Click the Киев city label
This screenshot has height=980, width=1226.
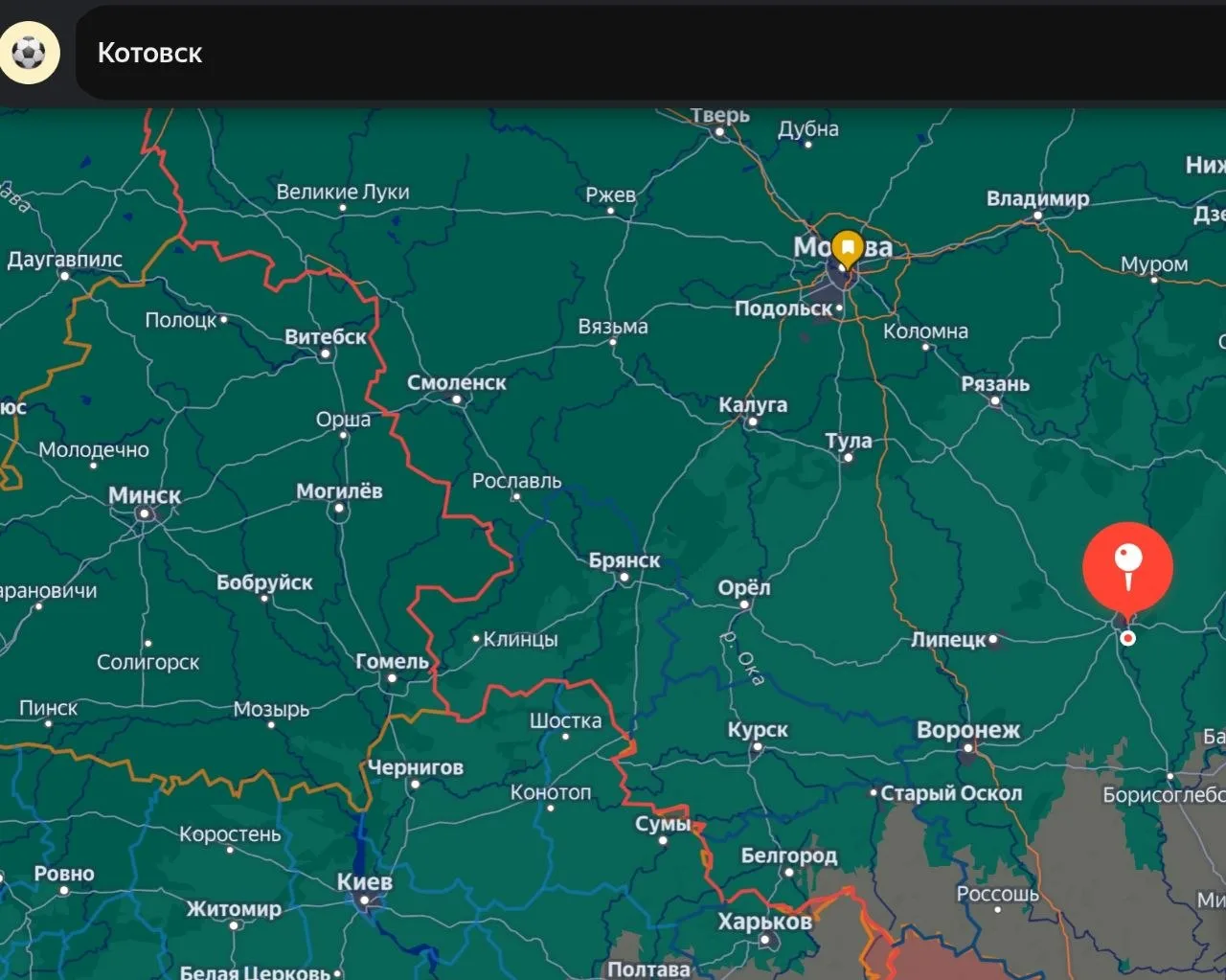[364, 881]
